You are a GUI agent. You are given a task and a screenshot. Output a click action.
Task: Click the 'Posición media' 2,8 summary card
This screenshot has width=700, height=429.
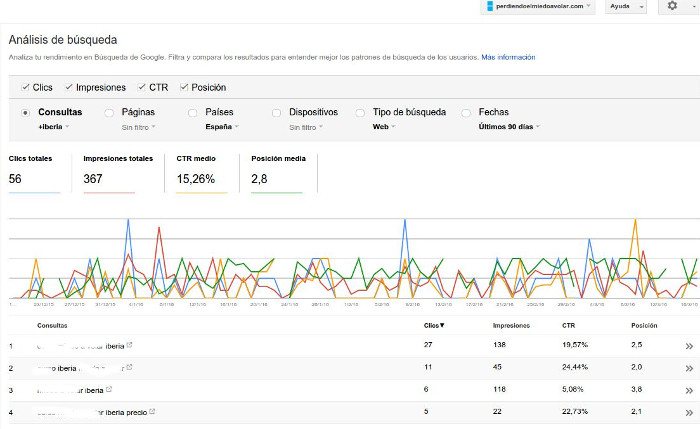279,174
